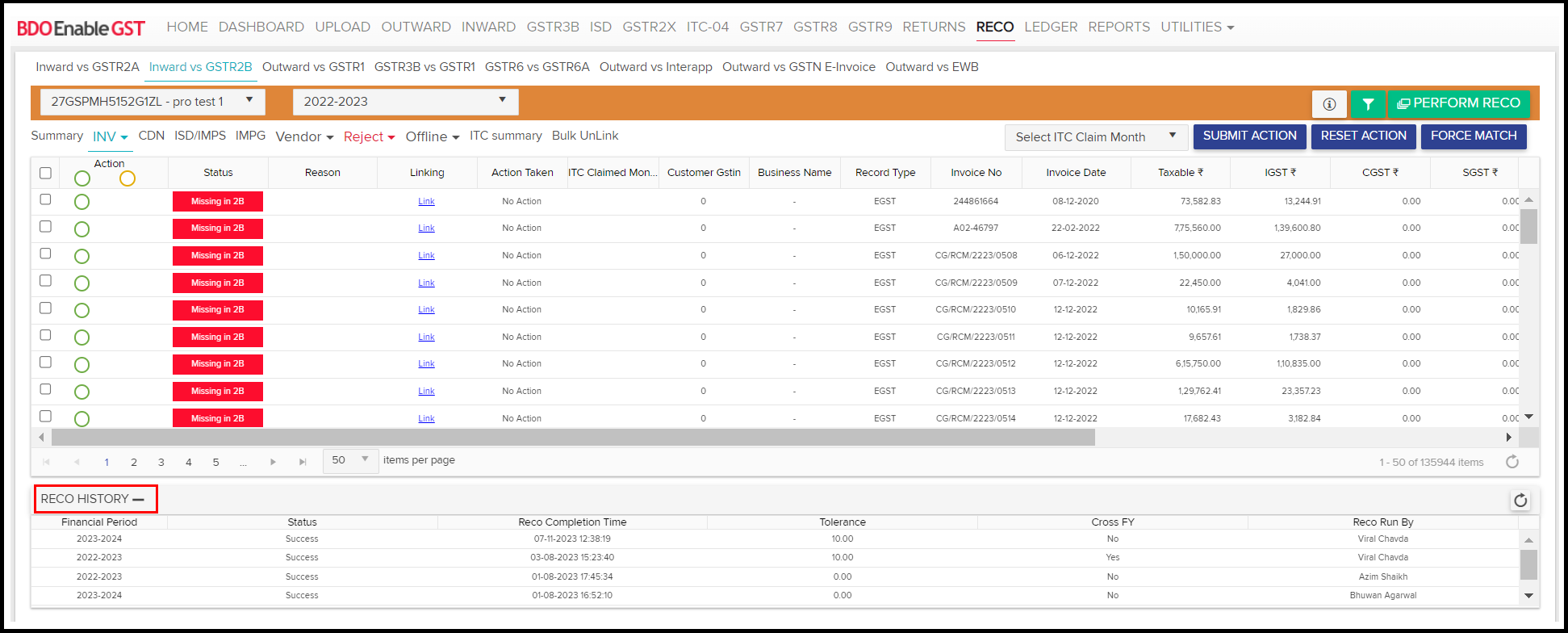
Task: Select checkbox for invoice A02-46797 row
Action: pos(45,227)
